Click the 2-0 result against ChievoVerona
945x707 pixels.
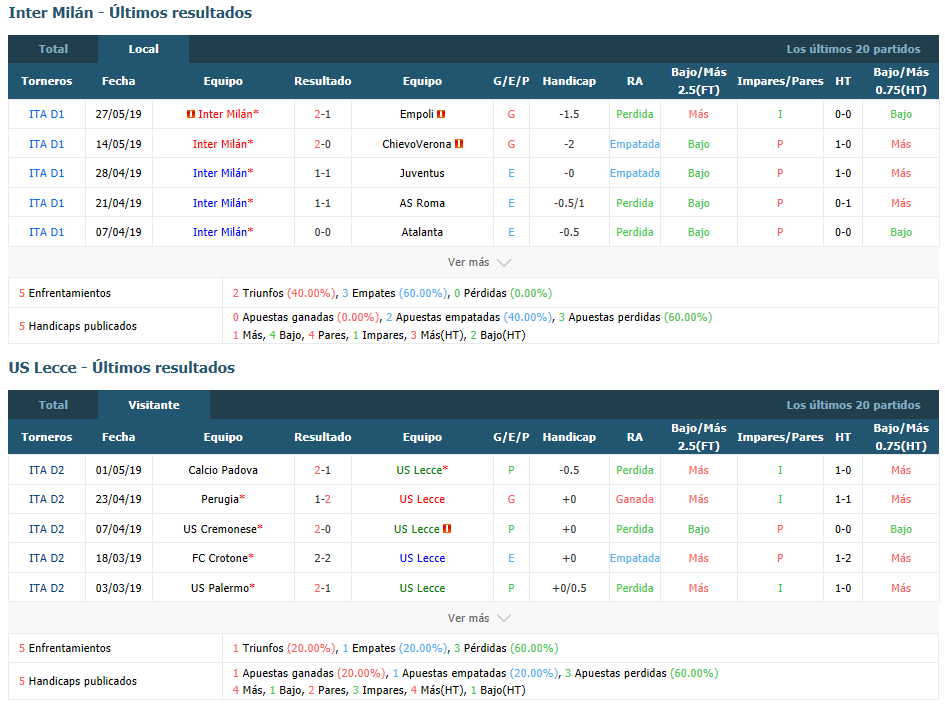click(322, 144)
